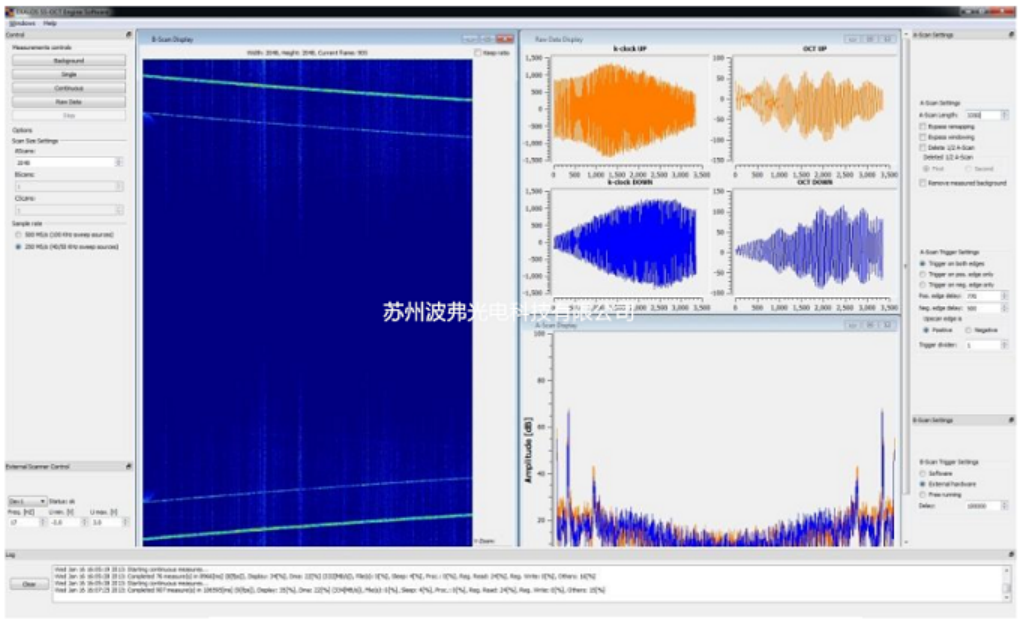Adjust the Freq. [Hz] spinner arrows
The width and height of the screenshot is (1020, 623).
click(x=42, y=522)
